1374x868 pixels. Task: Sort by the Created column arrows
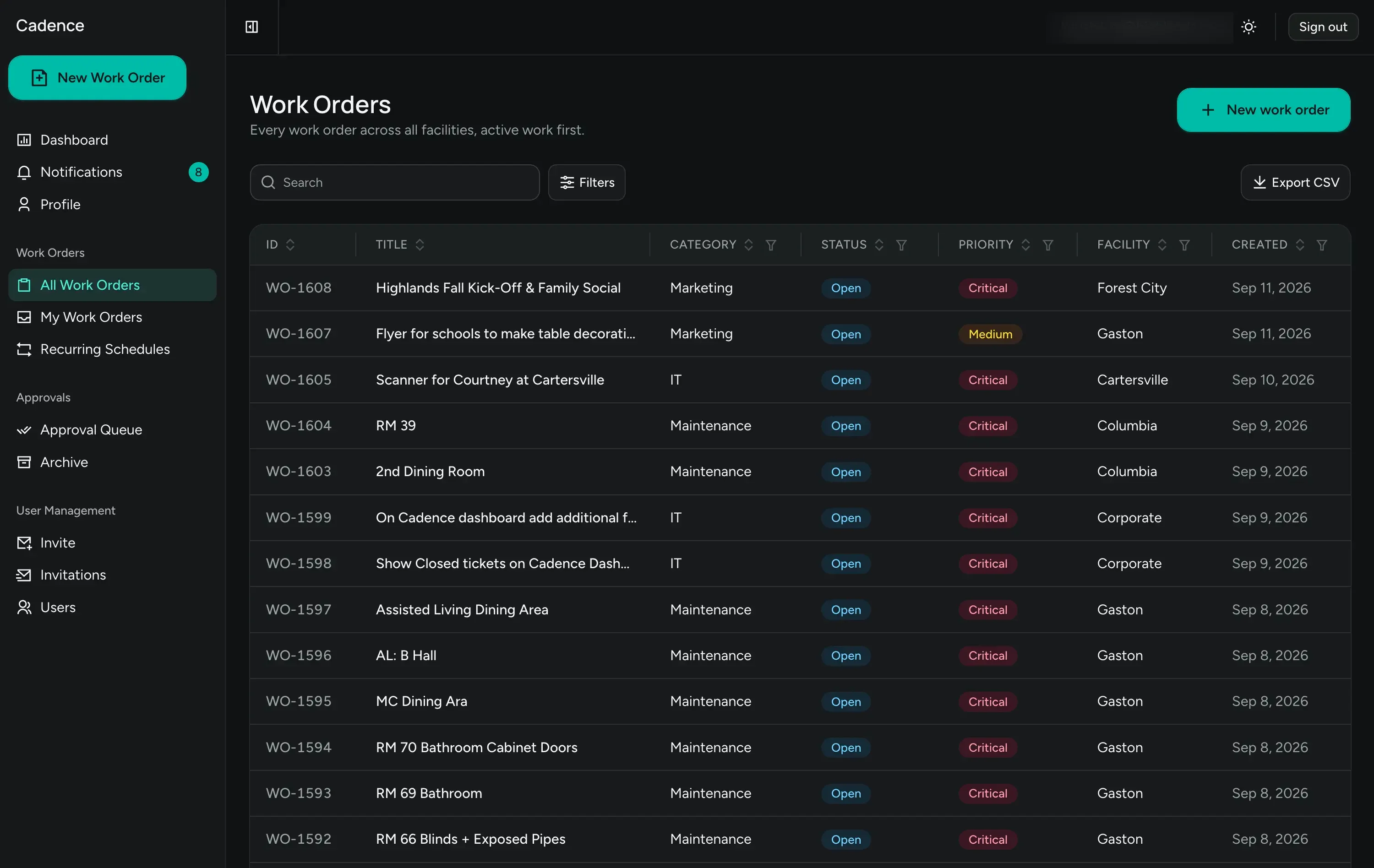pos(1300,244)
